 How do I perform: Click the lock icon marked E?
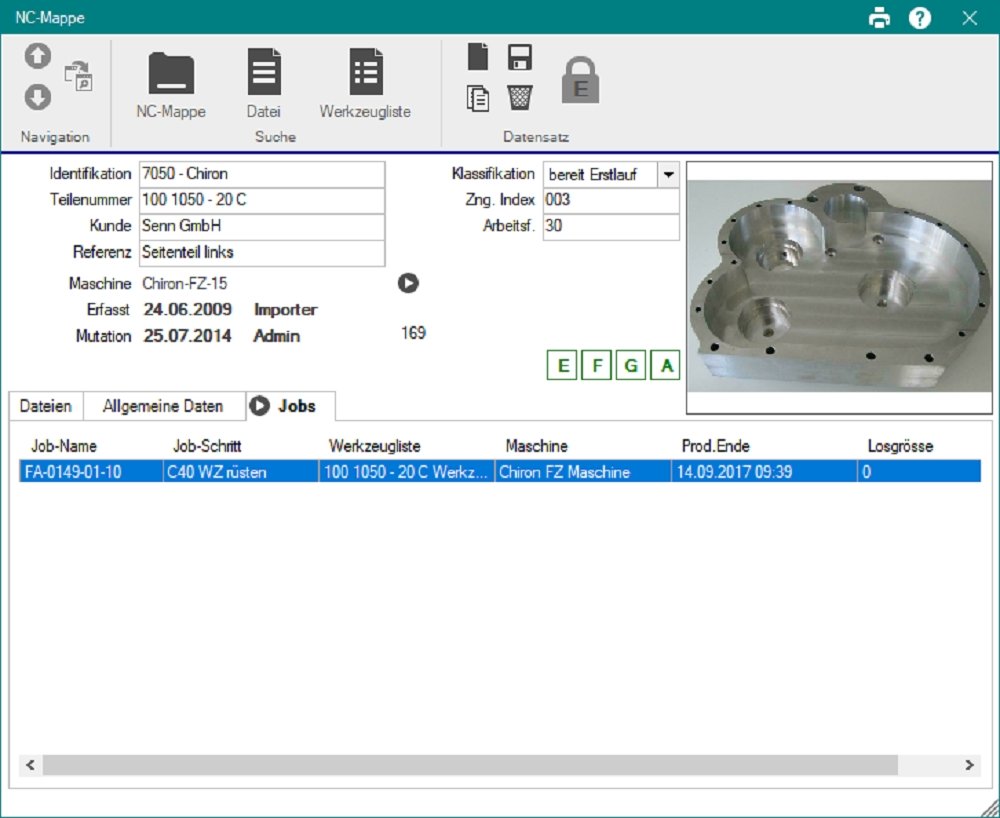[580, 80]
